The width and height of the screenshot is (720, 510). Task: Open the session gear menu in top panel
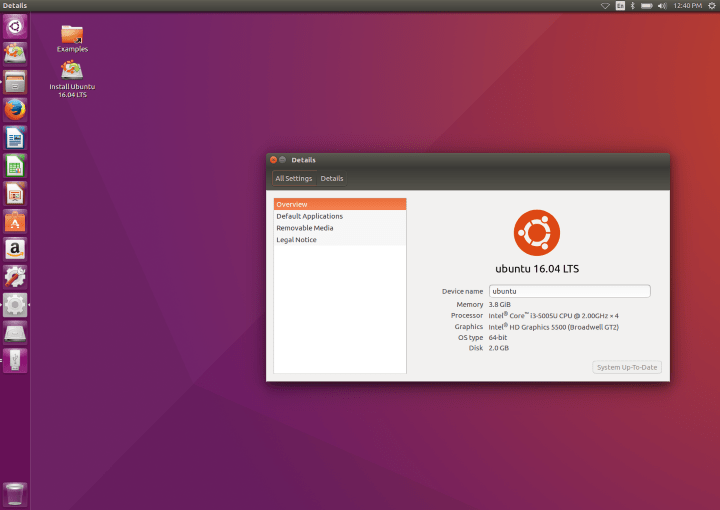tap(712, 6)
